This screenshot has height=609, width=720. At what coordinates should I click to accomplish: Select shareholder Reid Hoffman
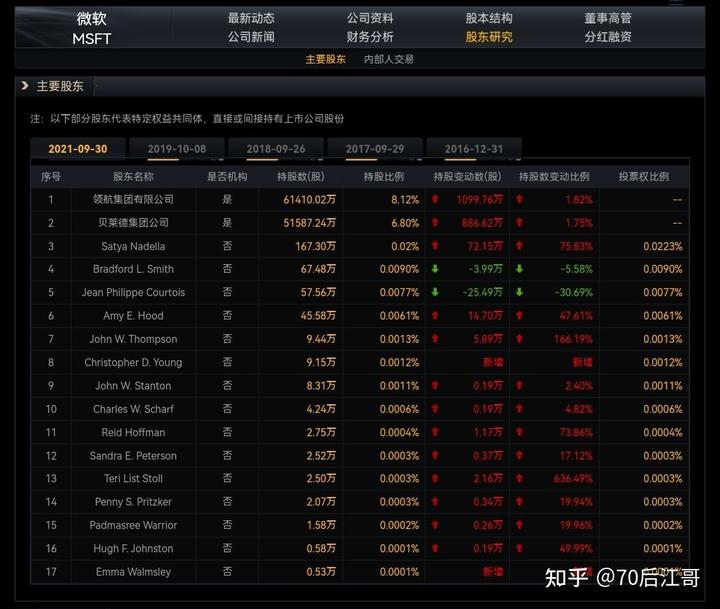[x=133, y=432]
